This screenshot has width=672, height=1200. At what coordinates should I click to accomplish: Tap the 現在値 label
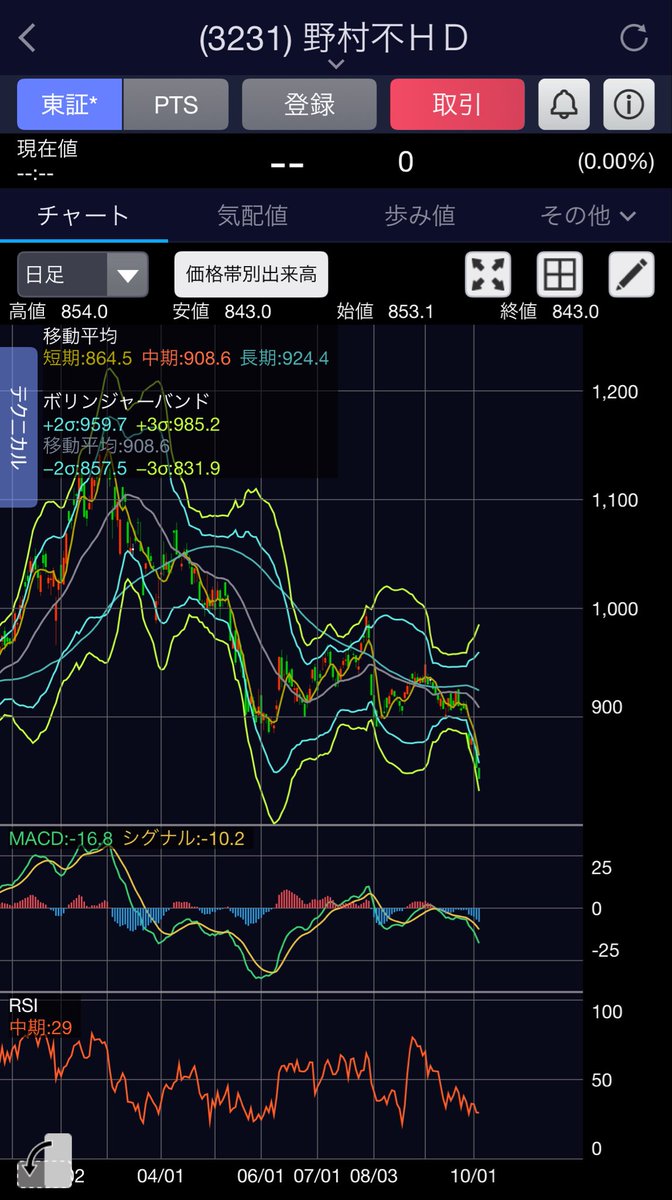[47, 149]
